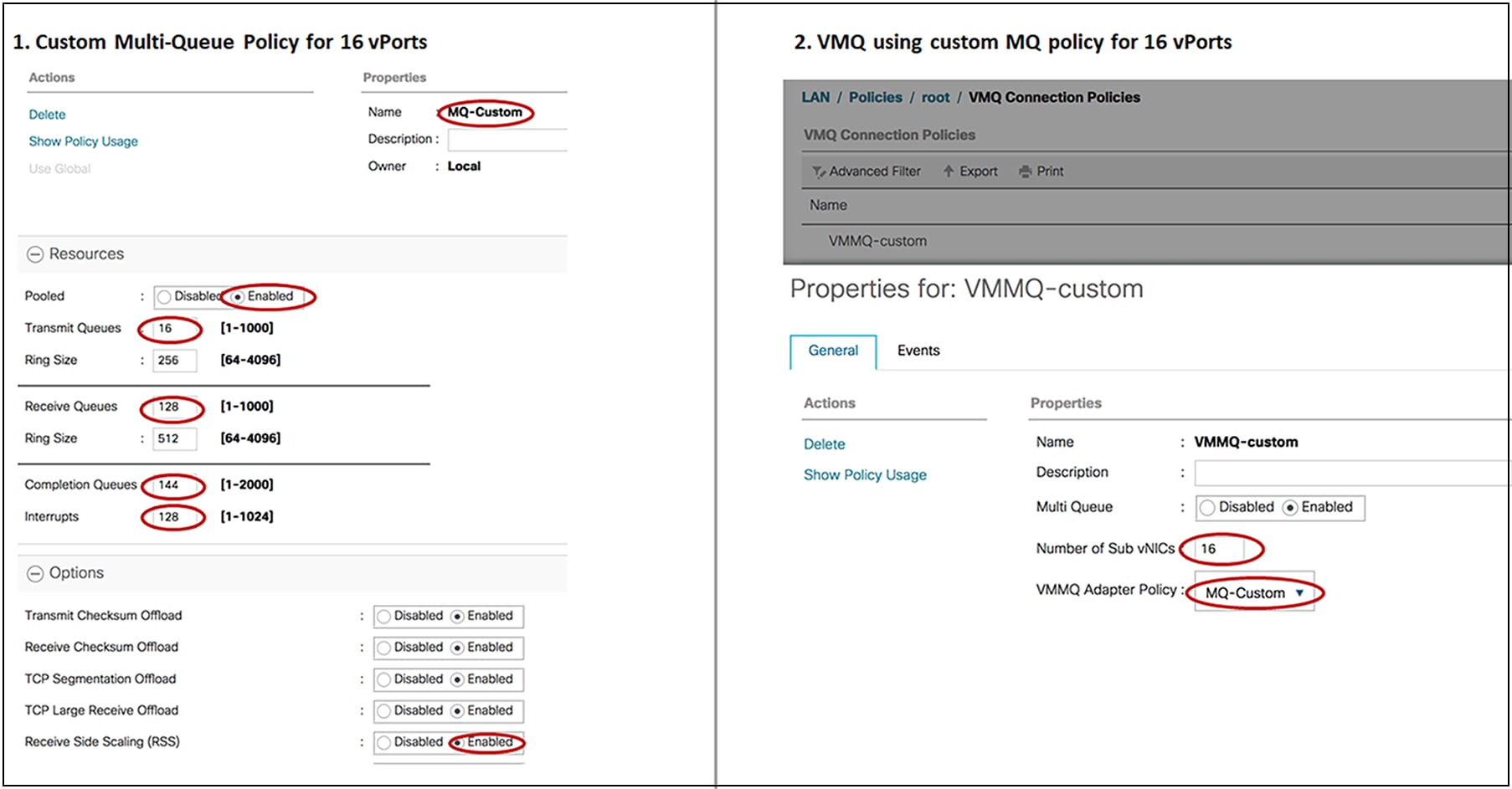Click the Name column header
The height and width of the screenshot is (789, 1512).
coord(828,205)
